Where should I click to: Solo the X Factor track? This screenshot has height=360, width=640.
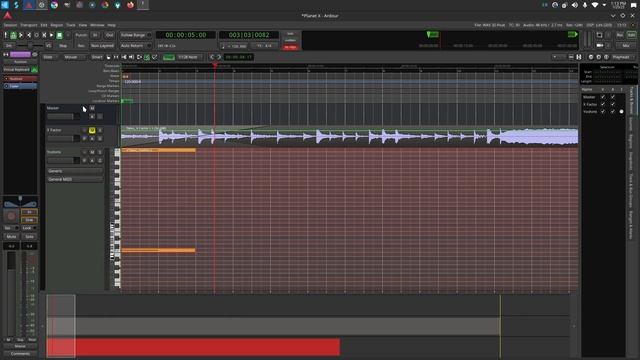[x=100, y=130]
